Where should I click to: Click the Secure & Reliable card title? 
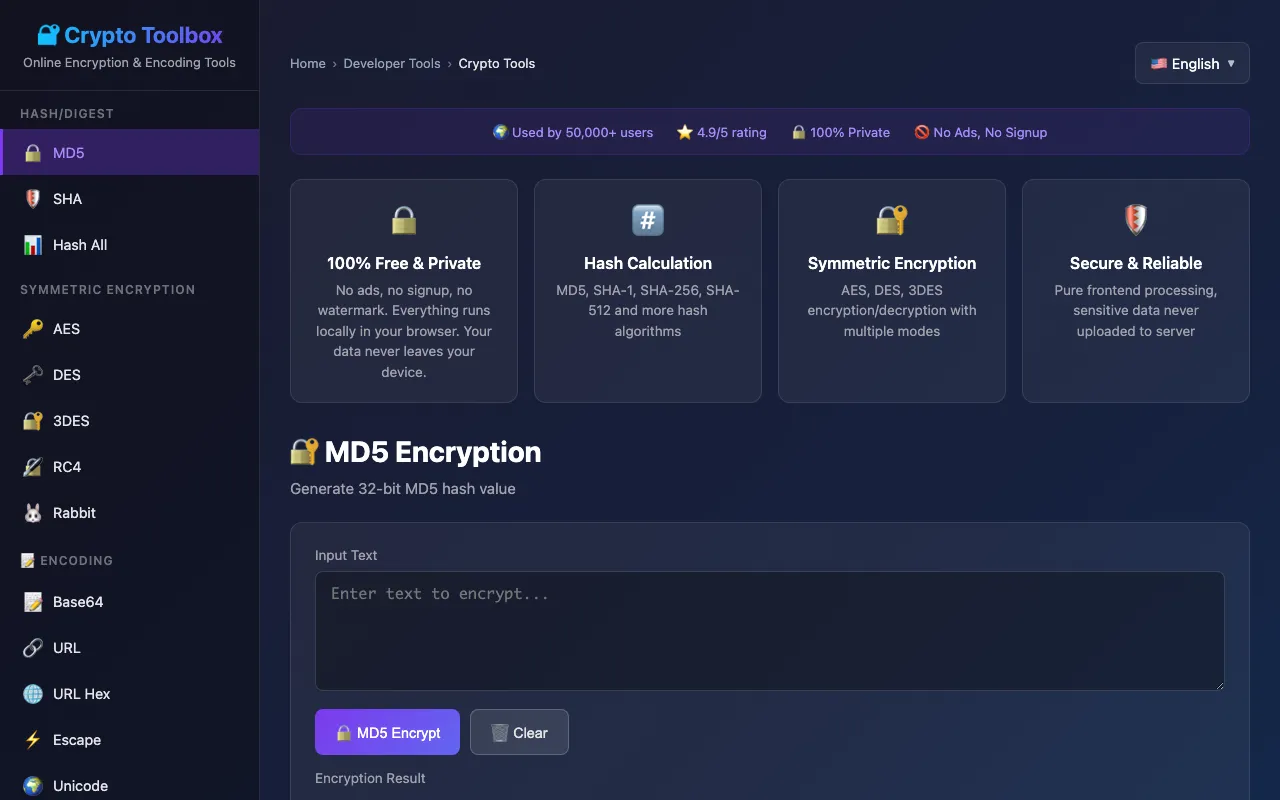pos(1136,263)
